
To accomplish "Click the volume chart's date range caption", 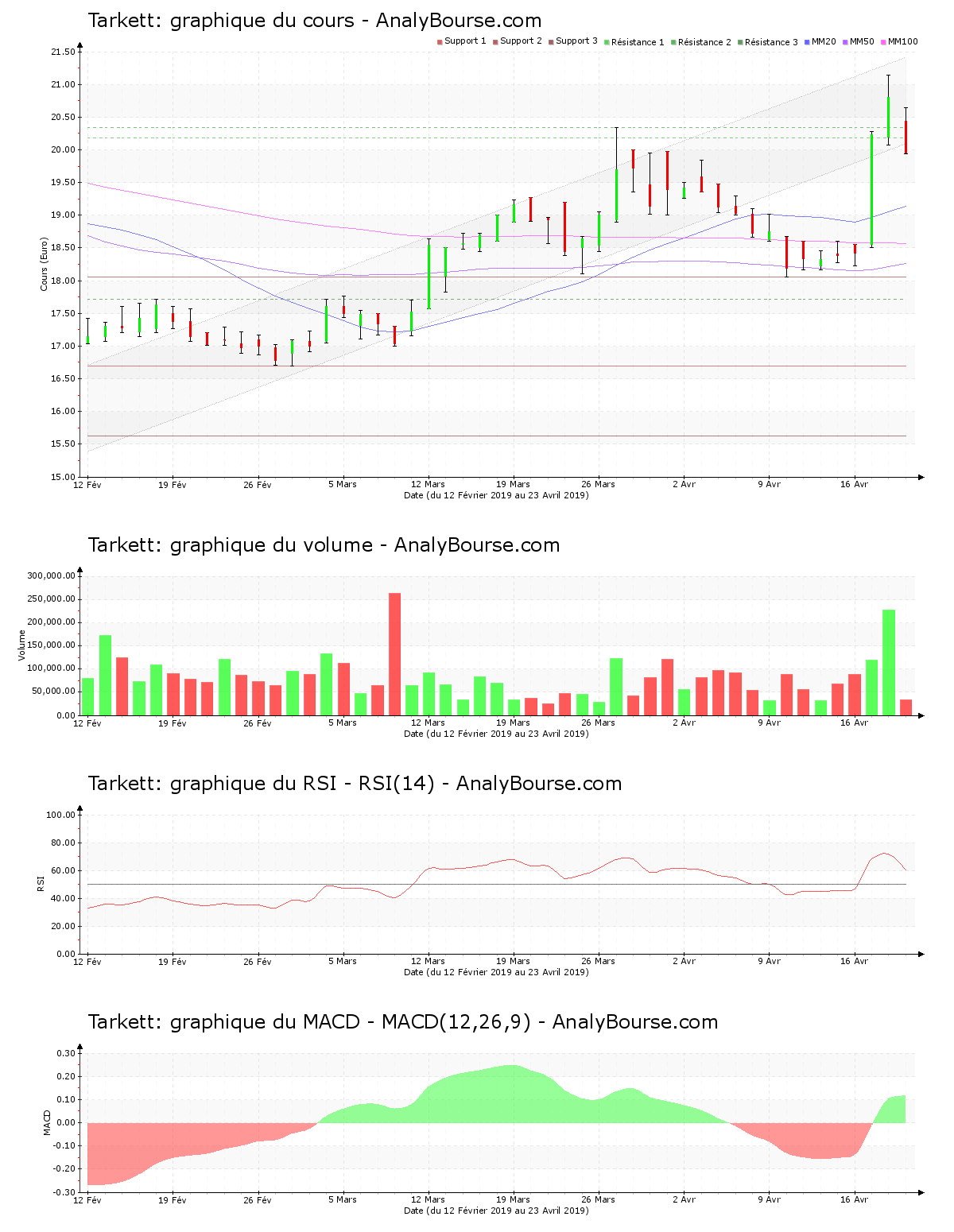I will tap(496, 734).
